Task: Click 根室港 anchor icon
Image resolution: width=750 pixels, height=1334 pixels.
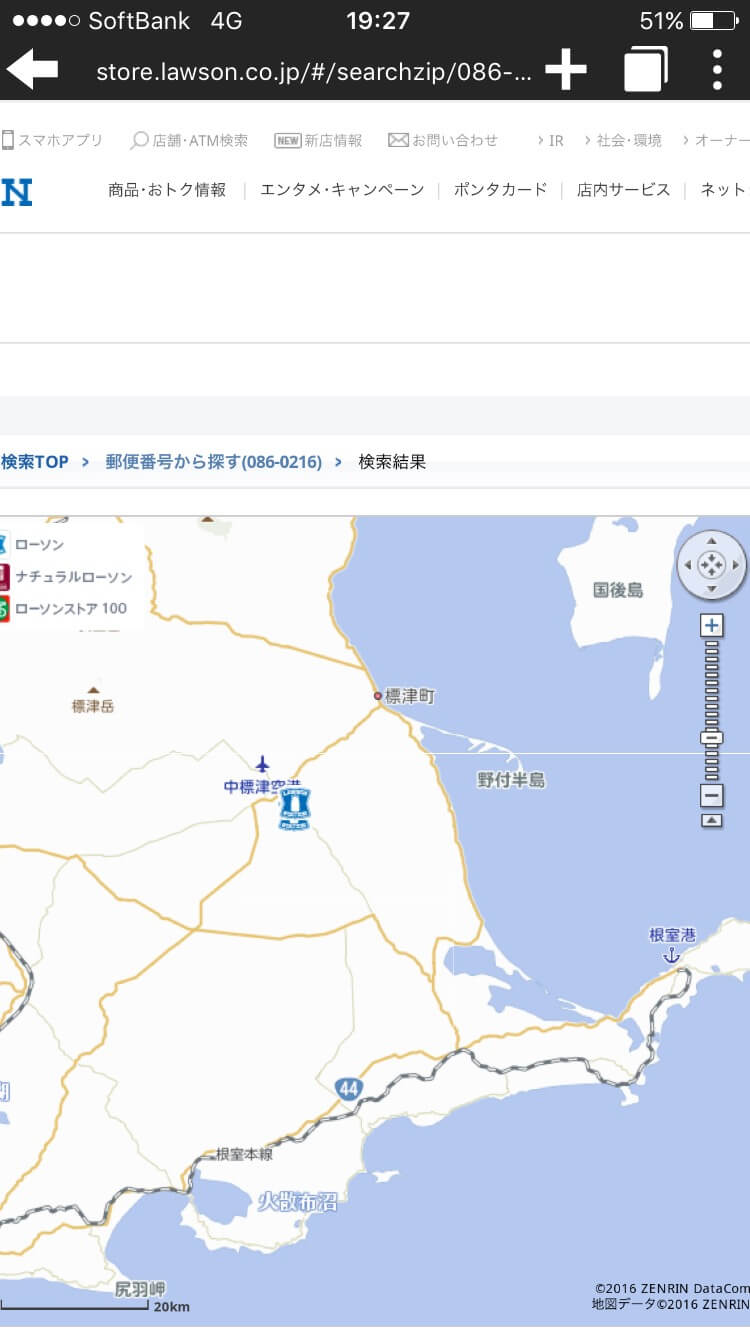Action: tap(672, 955)
